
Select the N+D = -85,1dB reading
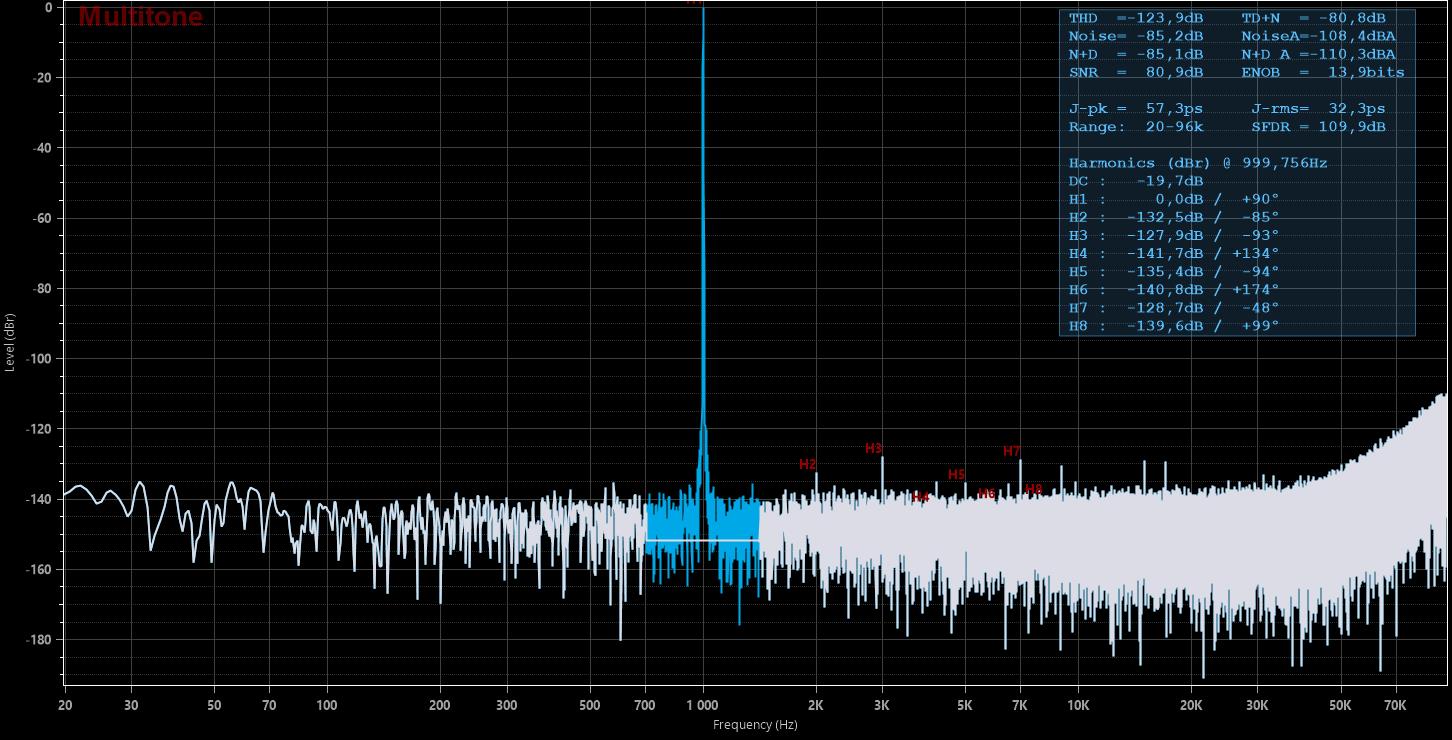(x=1136, y=55)
